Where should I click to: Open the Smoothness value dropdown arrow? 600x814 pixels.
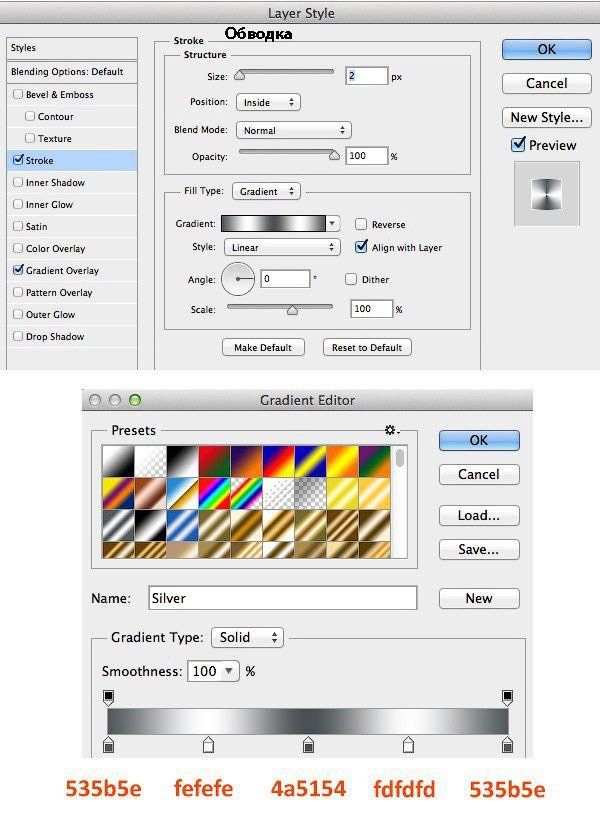click(229, 671)
